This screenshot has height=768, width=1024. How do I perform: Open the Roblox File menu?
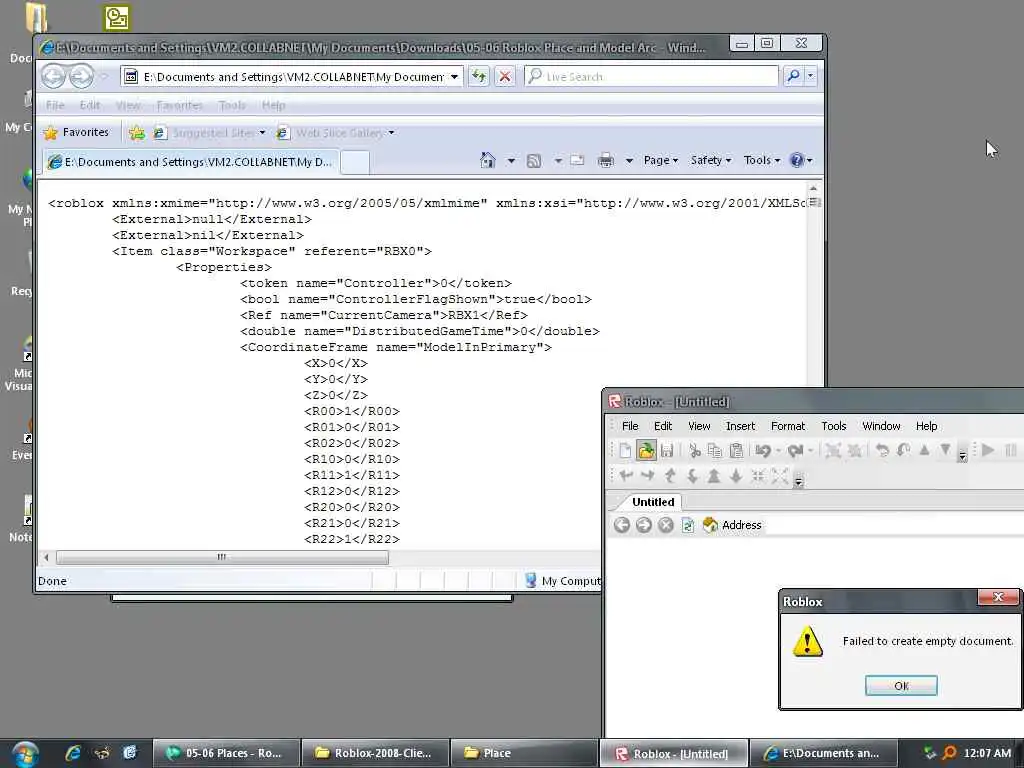[630, 426]
